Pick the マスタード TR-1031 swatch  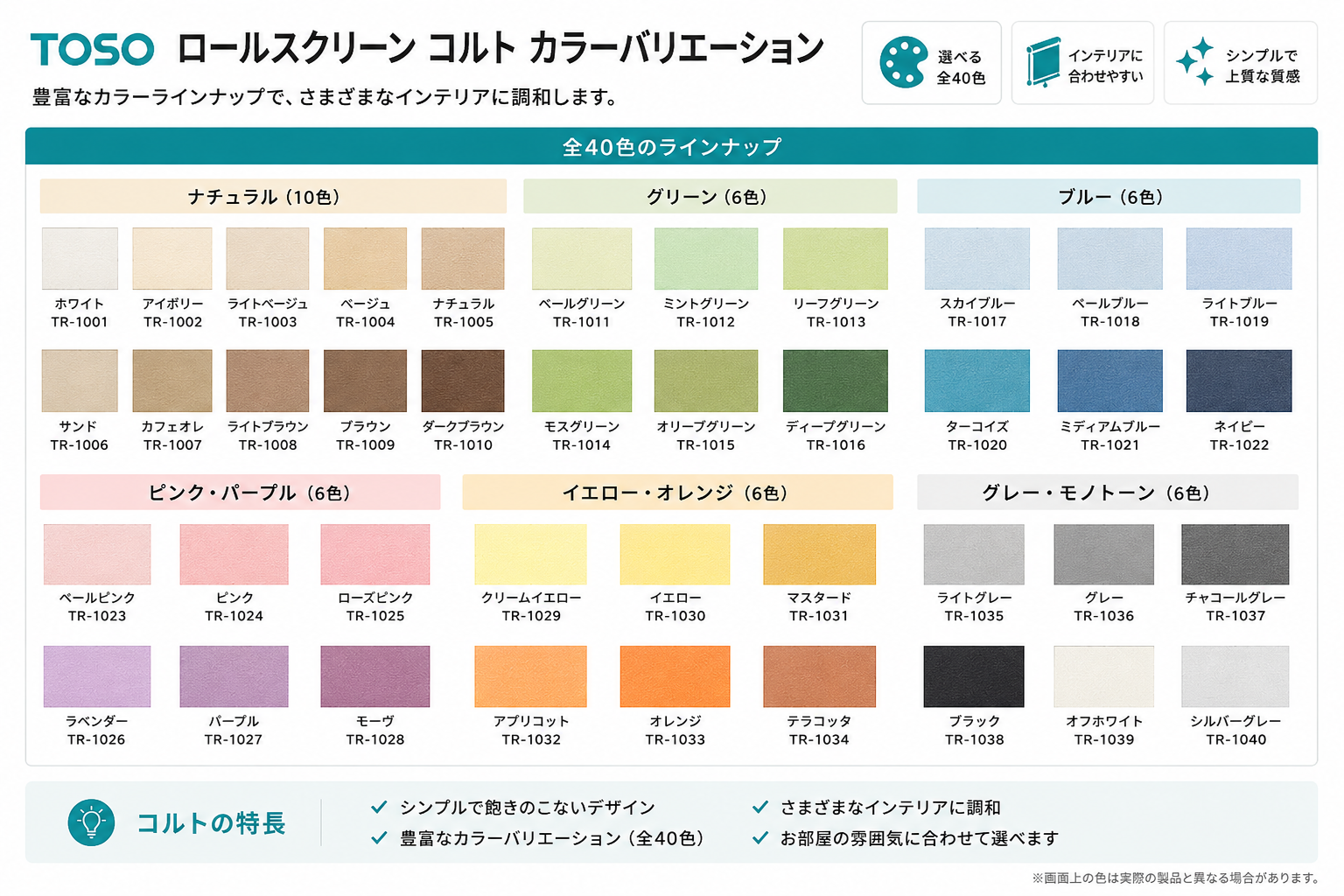pos(819,555)
